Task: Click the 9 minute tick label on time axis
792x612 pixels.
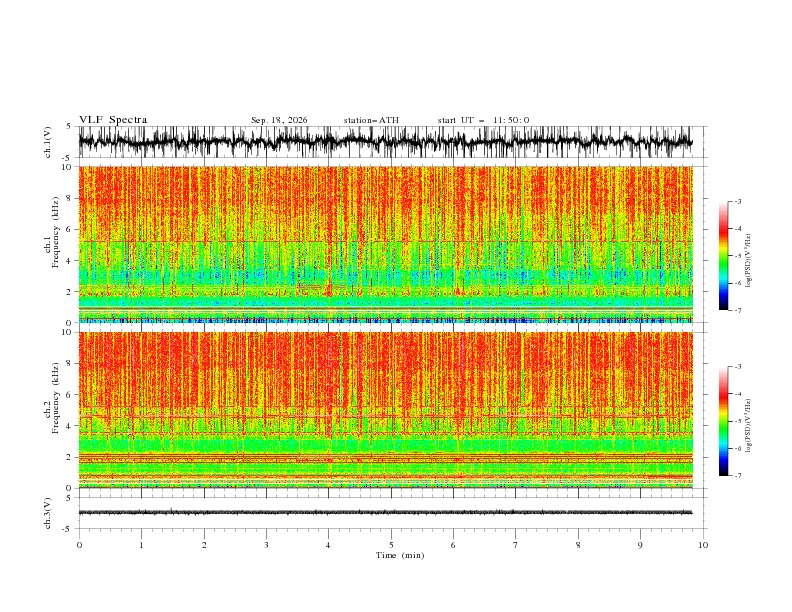Action: click(x=640, y=545)
